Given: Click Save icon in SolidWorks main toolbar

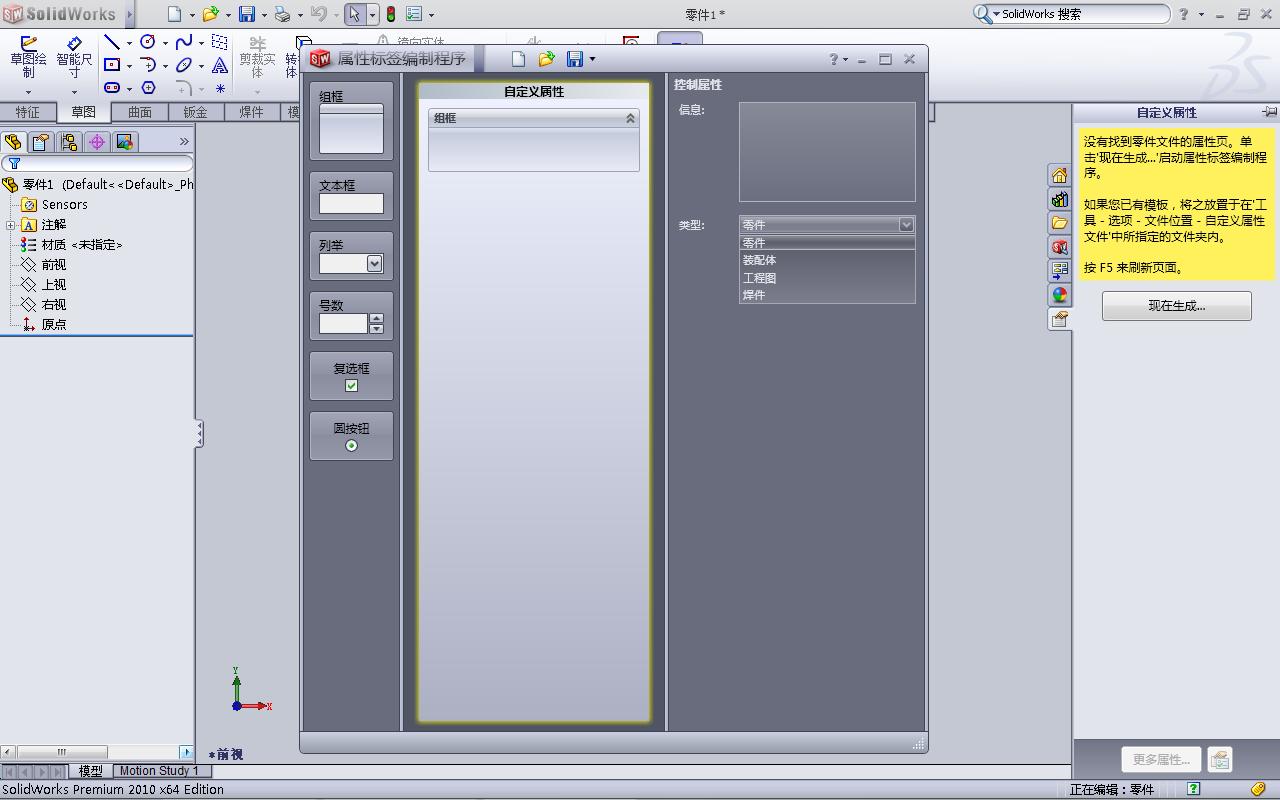Looking at the screenshot, I should 246,14.
